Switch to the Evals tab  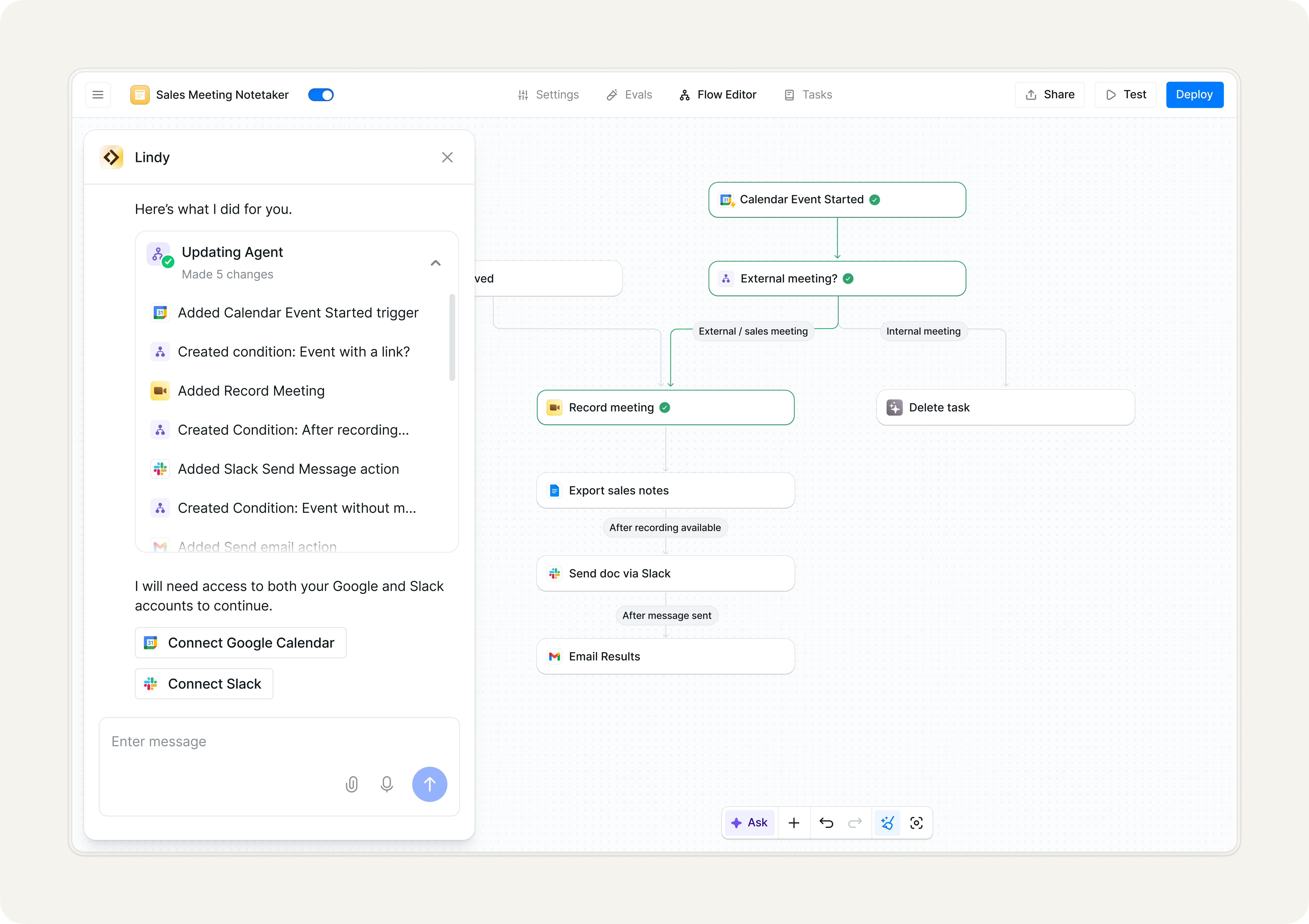point(629,95)
